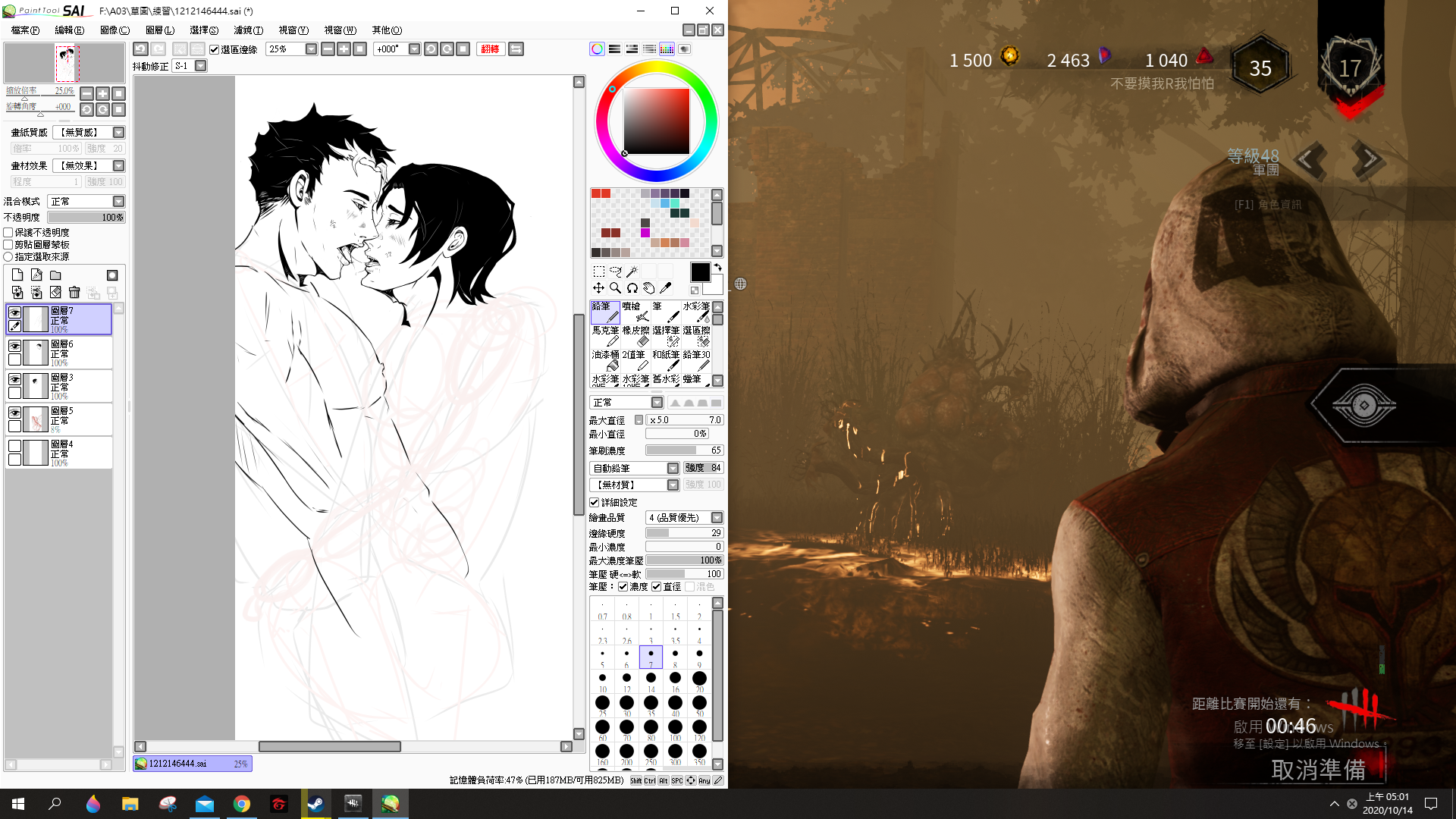The image size is (1456, 819).
Task: Open the 編輯 edit menu
Action: pos(69,30)
